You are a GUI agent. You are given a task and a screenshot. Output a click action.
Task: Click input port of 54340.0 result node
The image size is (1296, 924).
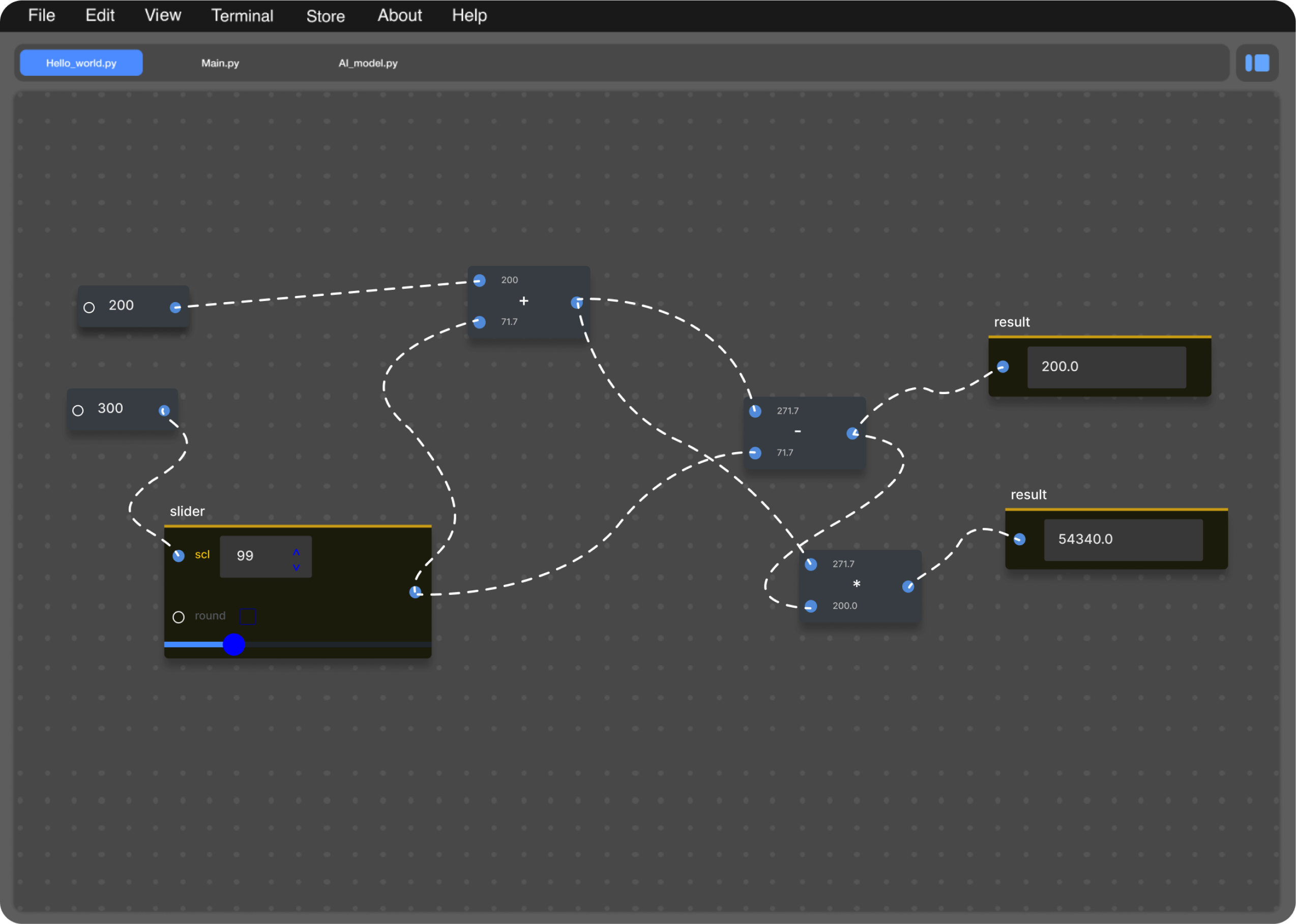tap(1019, 539)
